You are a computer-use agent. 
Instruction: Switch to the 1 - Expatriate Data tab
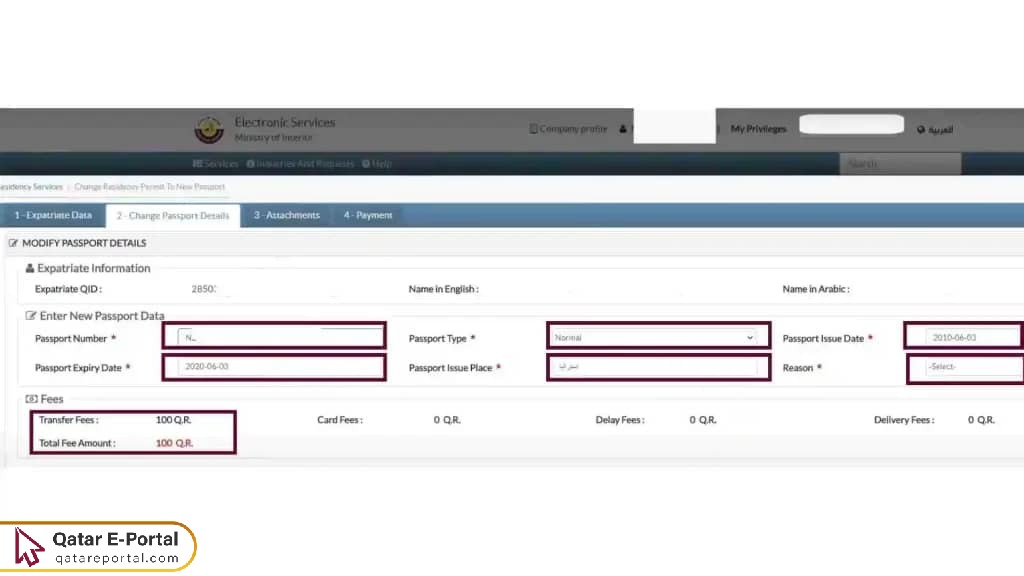53,215
